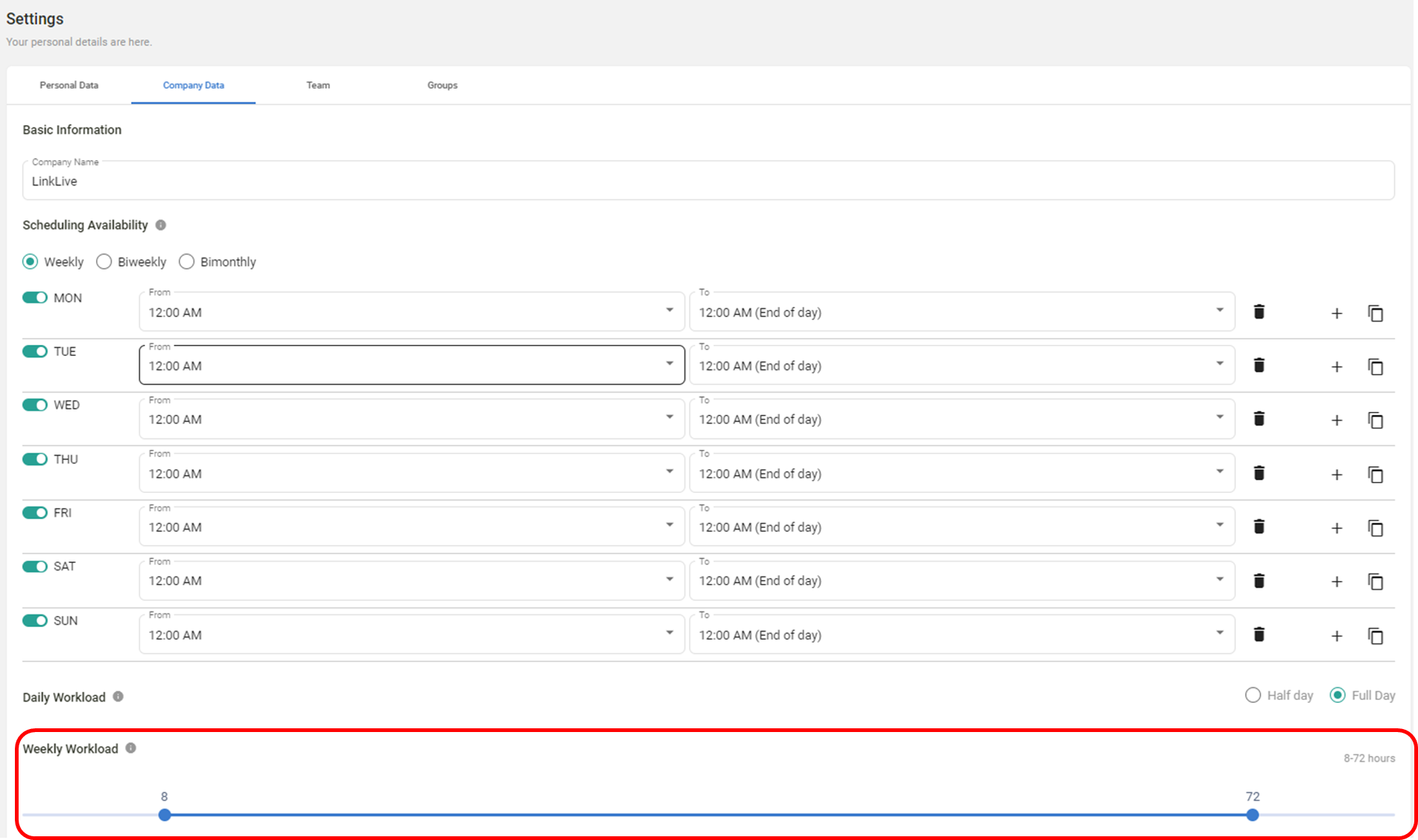The width and height of the screenshot is (1418, 840).
Task: Open the Team tab
Action: click(318, 86)
